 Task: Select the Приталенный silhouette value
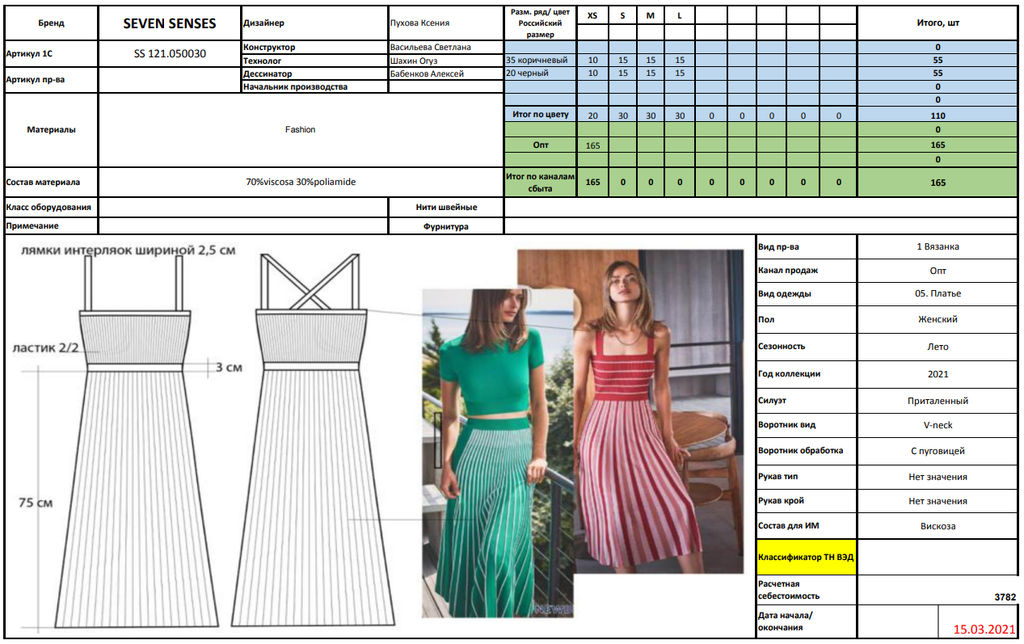tap(938, 400)
